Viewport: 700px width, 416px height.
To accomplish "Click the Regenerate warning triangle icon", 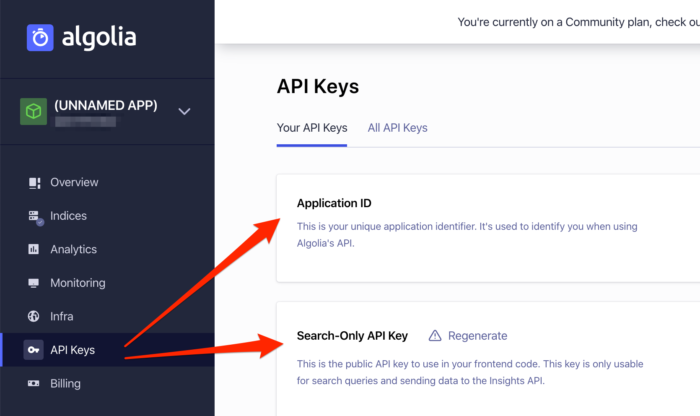I will coord(435,336).
